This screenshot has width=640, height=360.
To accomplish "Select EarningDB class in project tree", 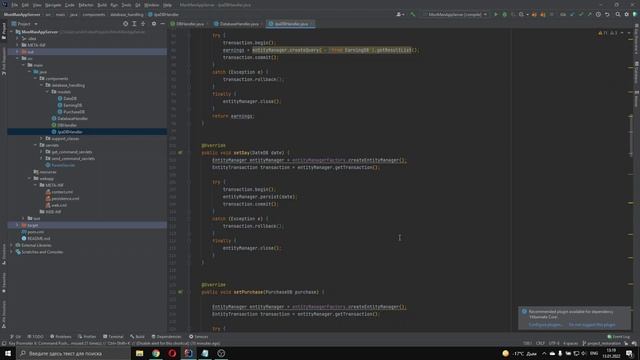I will coord(72,105).
